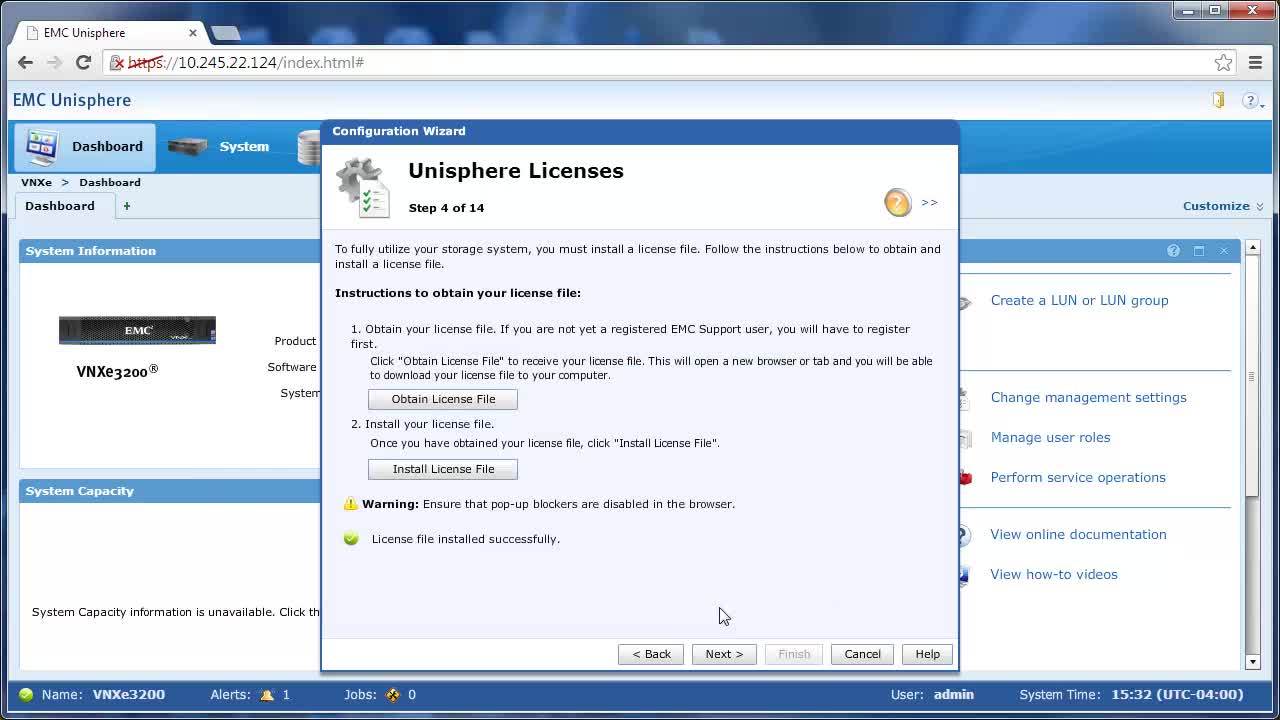Open View online documentation link

click(1078, 534)
